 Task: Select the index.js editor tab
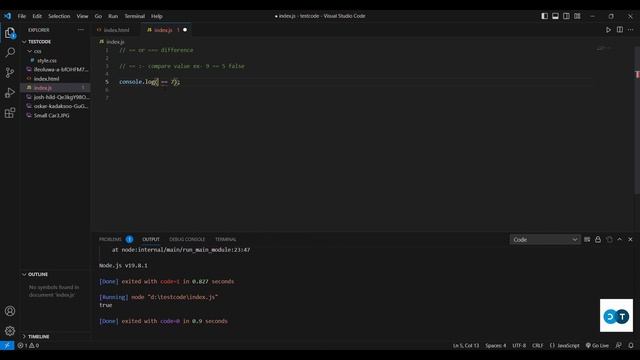pos(163,30)
